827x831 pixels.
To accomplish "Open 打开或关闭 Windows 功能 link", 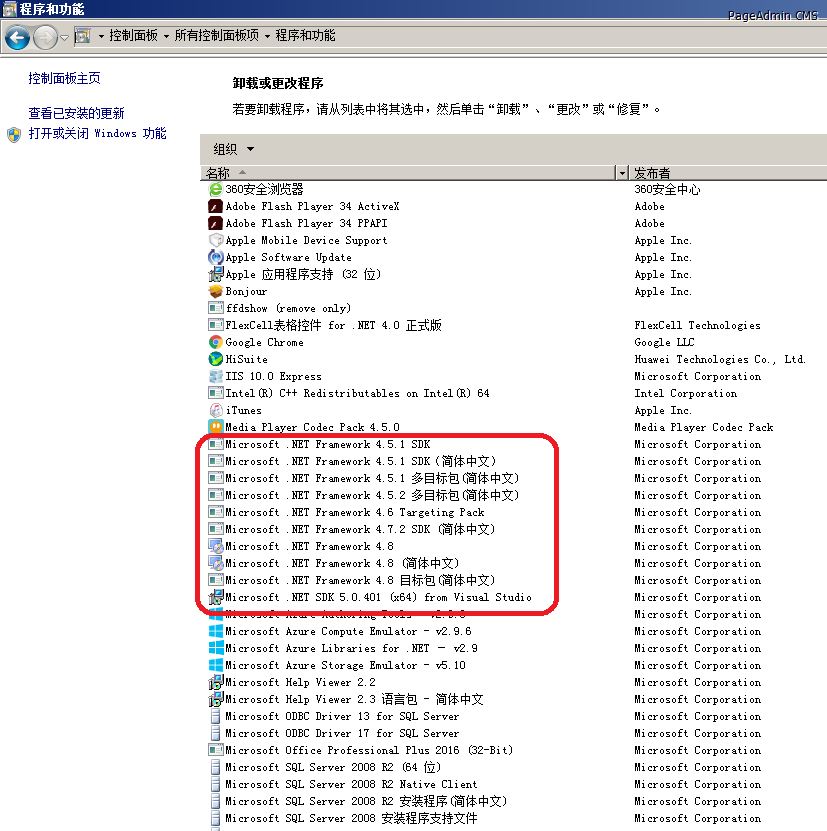I will point(98,133).
